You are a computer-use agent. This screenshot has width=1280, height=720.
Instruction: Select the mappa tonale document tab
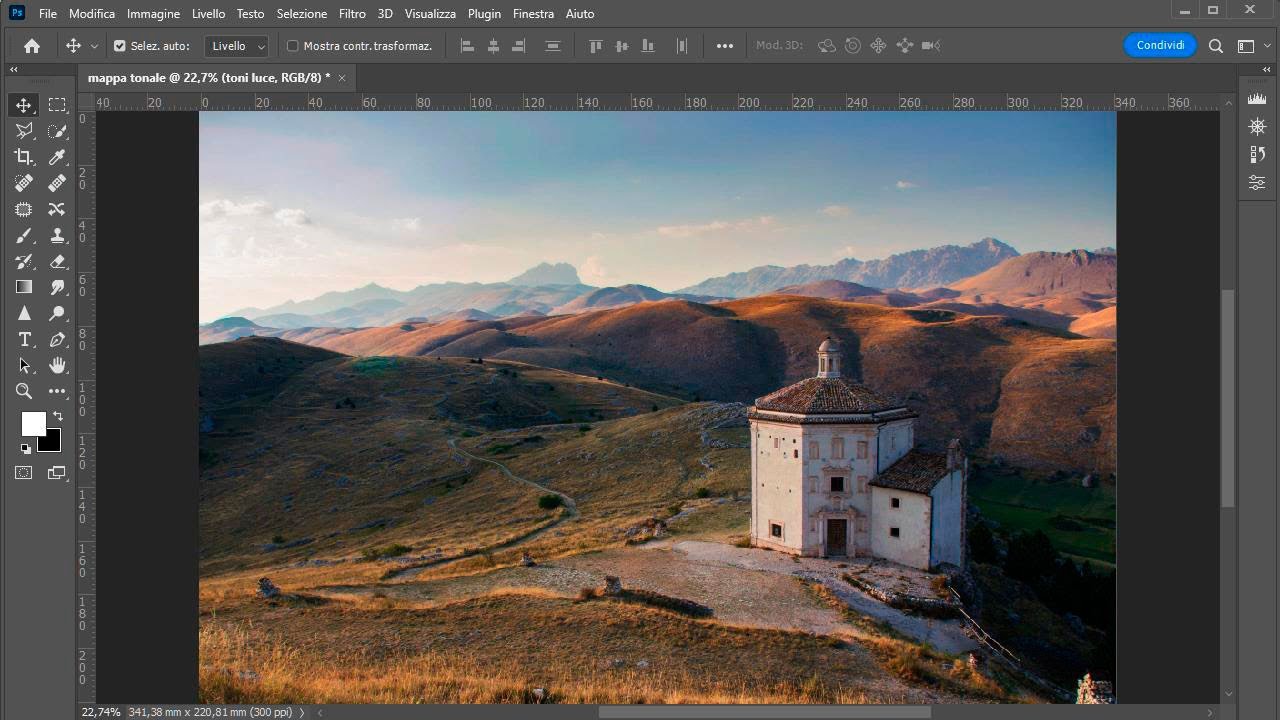point(209,77)
